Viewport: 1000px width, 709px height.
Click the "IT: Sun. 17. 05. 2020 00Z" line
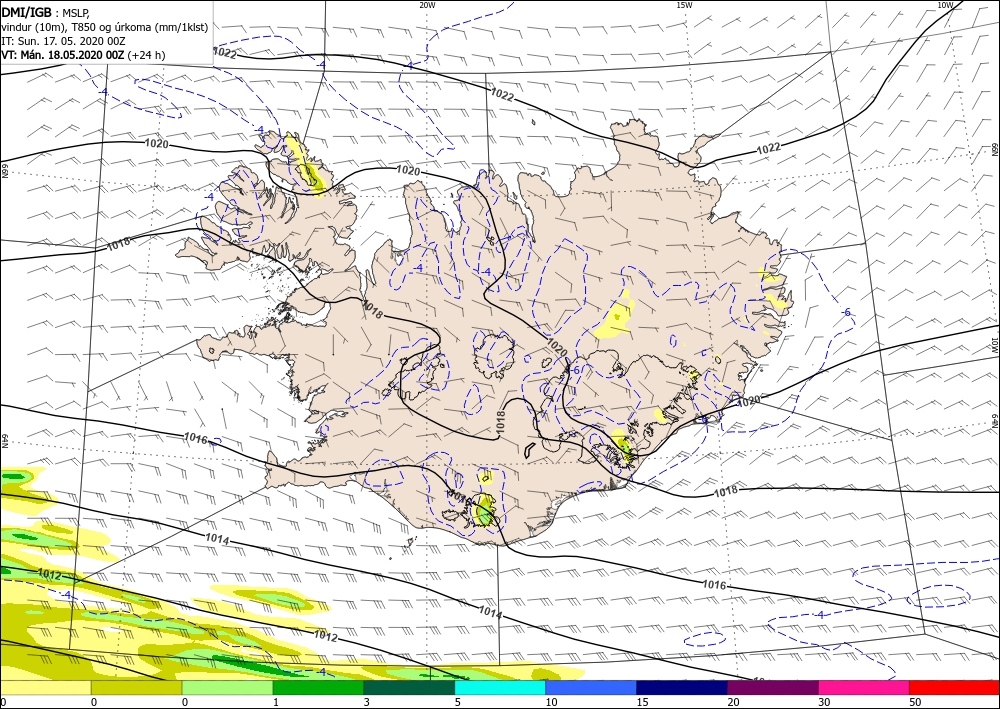(x=63, y=41)
